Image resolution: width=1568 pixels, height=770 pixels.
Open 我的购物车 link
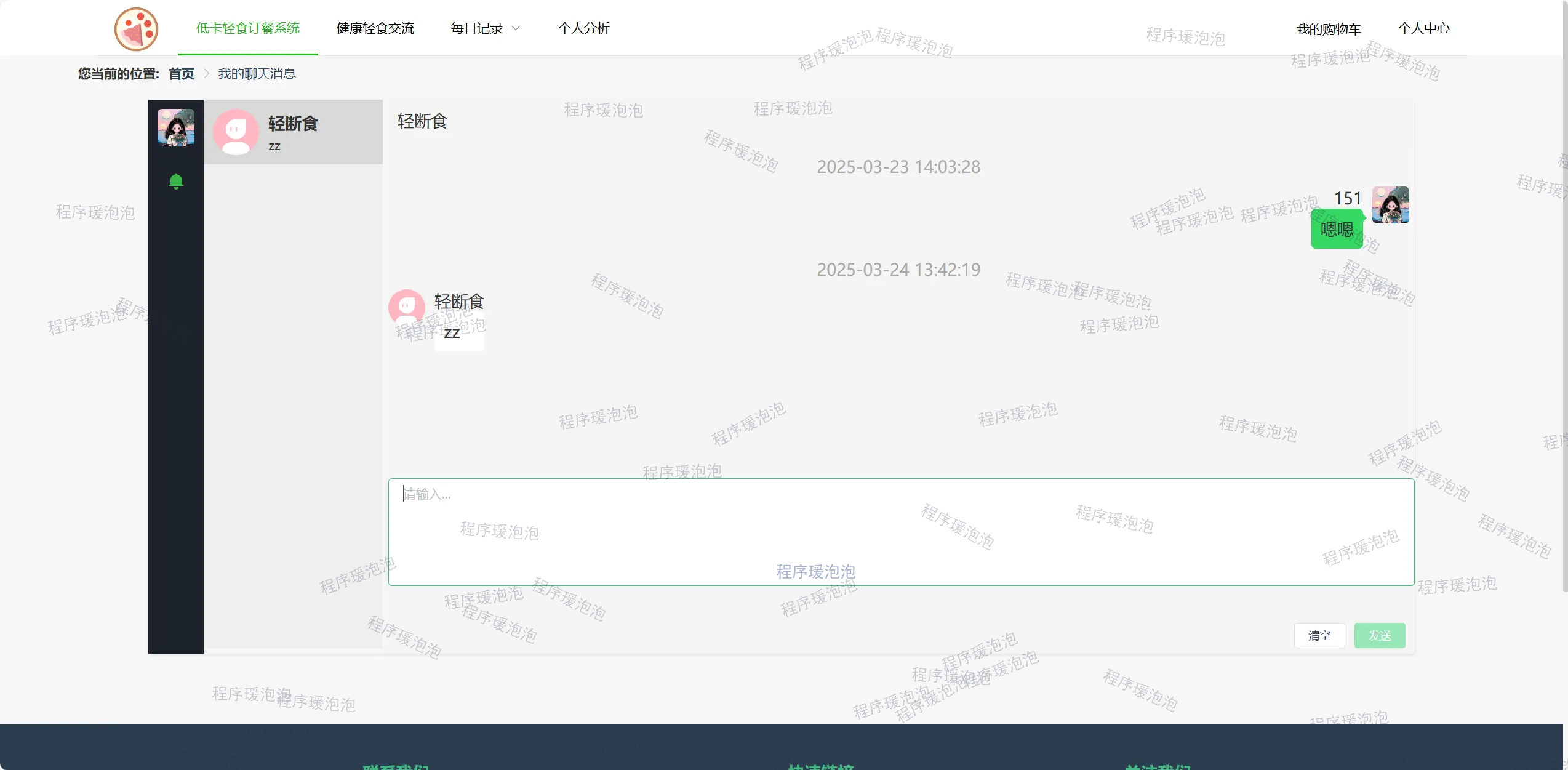pyautogui.click(x=1328, y=29)
